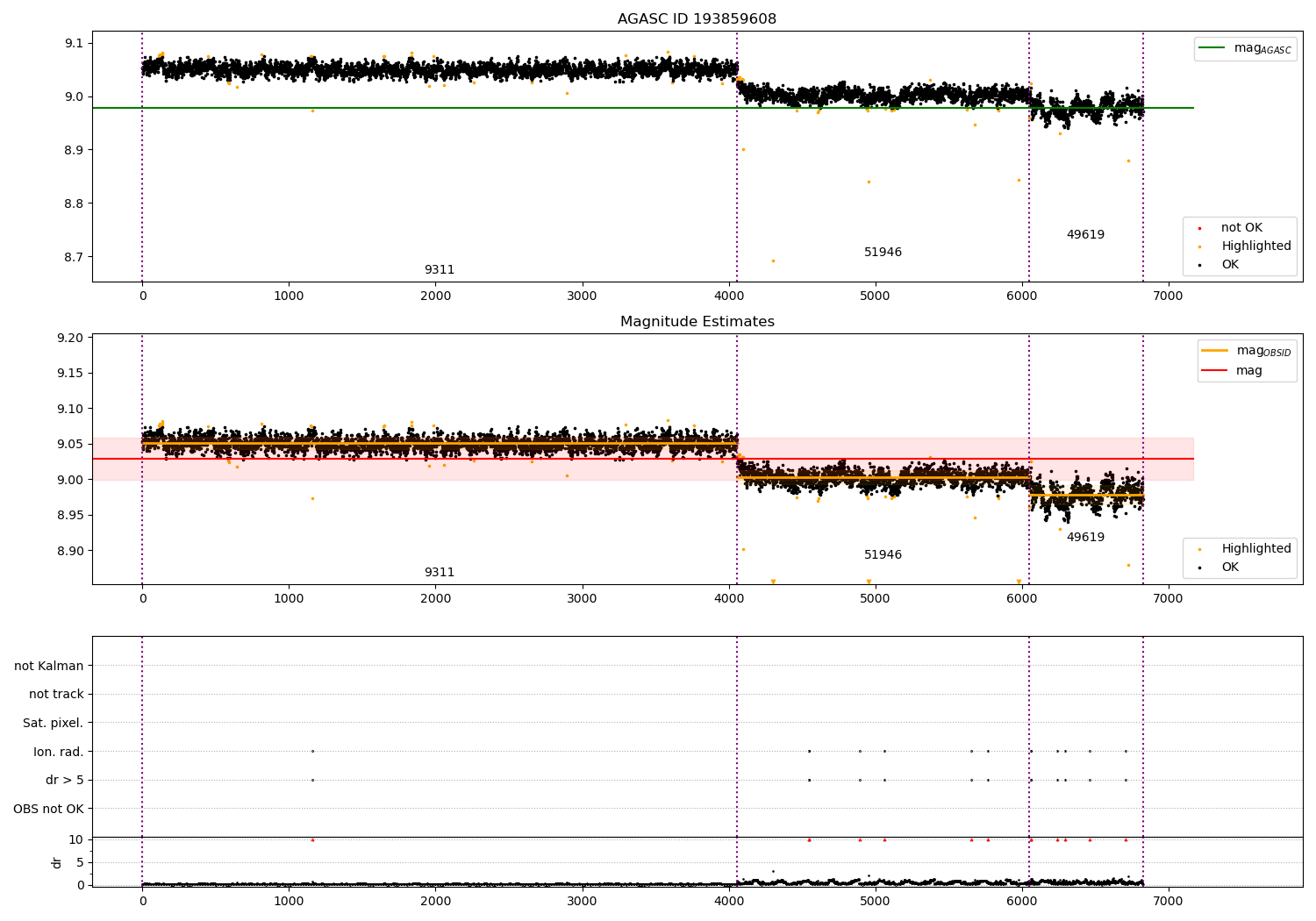
Task: Click y-axis tick 9.1 in the AGASC ID plot
Action: [x=74, y=44]
